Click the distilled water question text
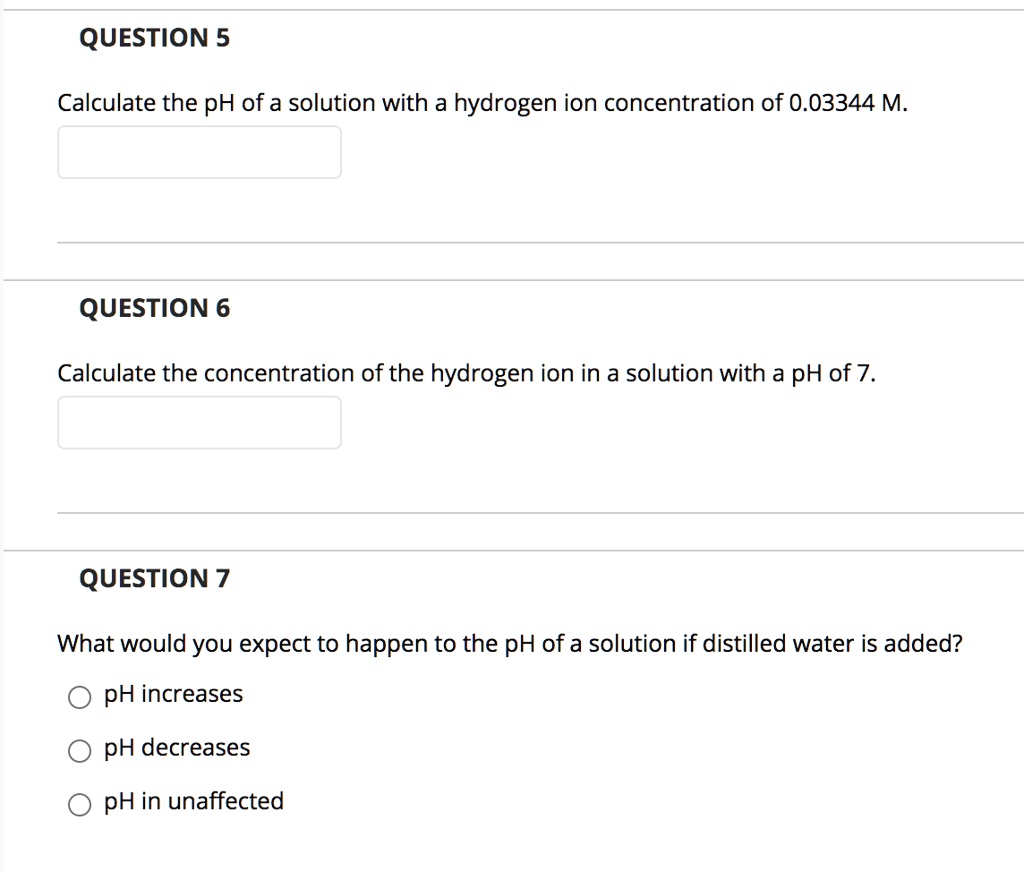This screenshot has width=1024, height=872. pos(509,643)
